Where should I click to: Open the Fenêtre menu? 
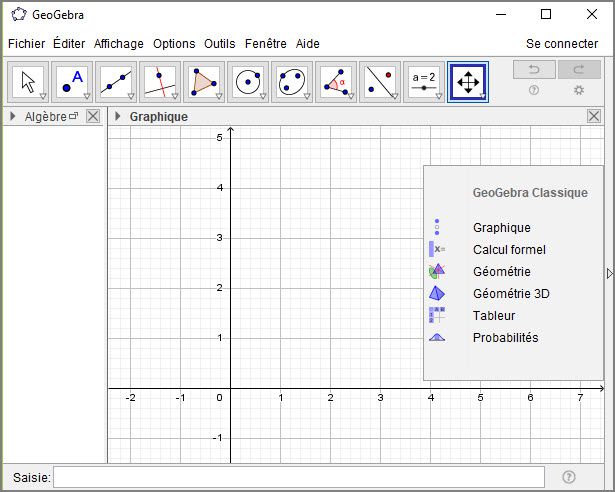click(266, 44)
